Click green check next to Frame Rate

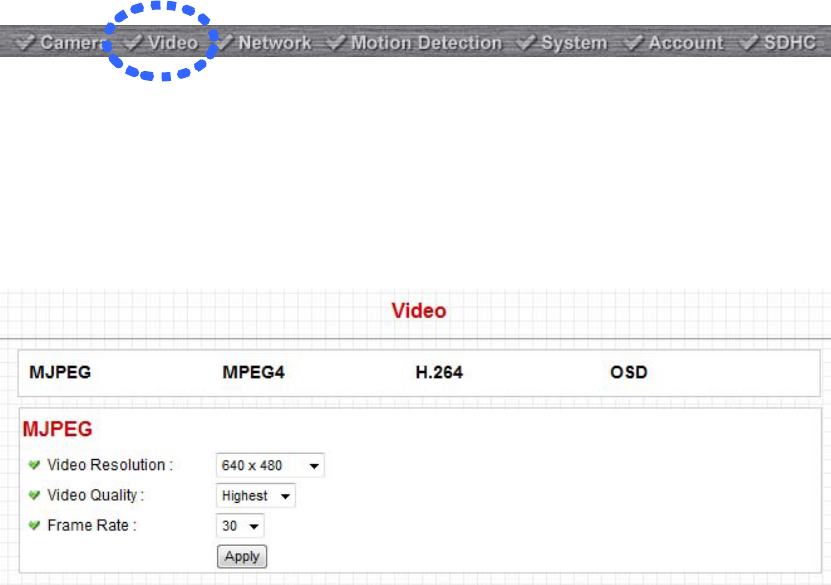click(x=34, y=525)
